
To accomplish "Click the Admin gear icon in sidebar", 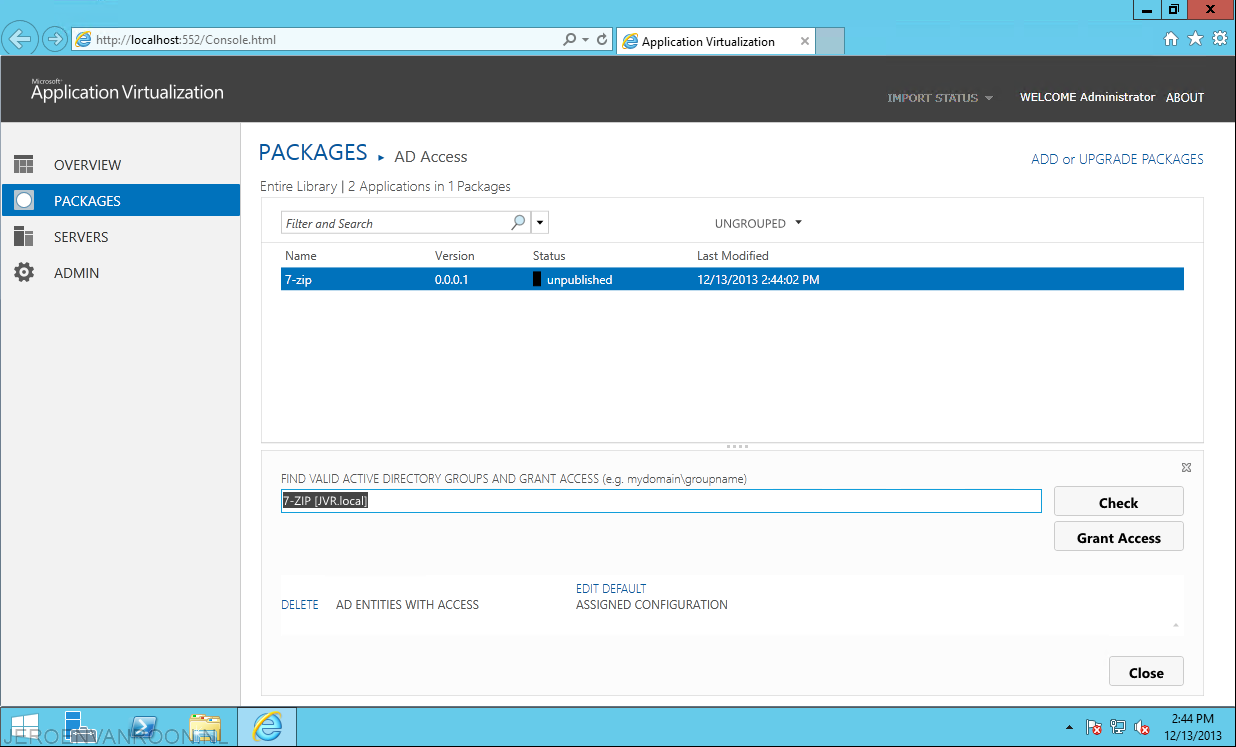I will [24, 272].
